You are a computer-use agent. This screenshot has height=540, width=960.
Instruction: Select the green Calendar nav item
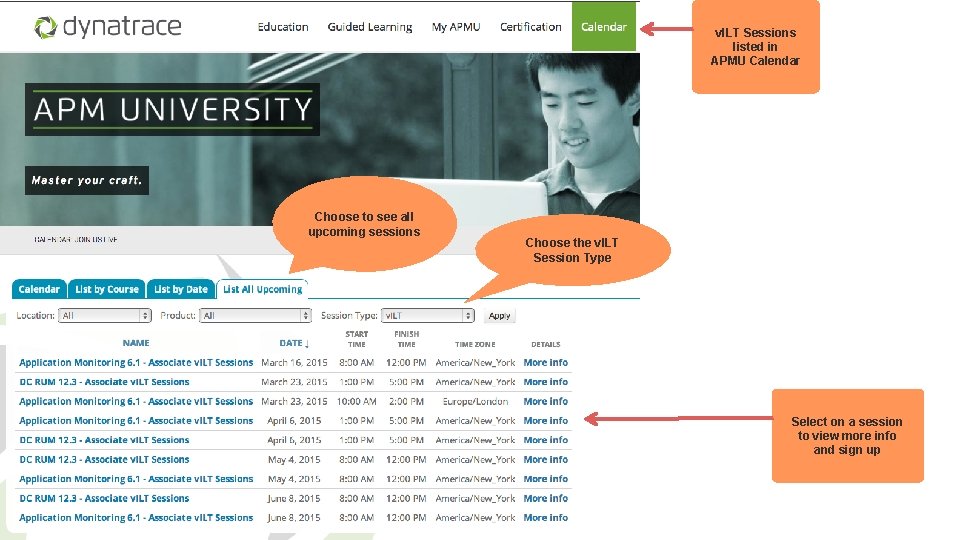click(x=604, y=26)
